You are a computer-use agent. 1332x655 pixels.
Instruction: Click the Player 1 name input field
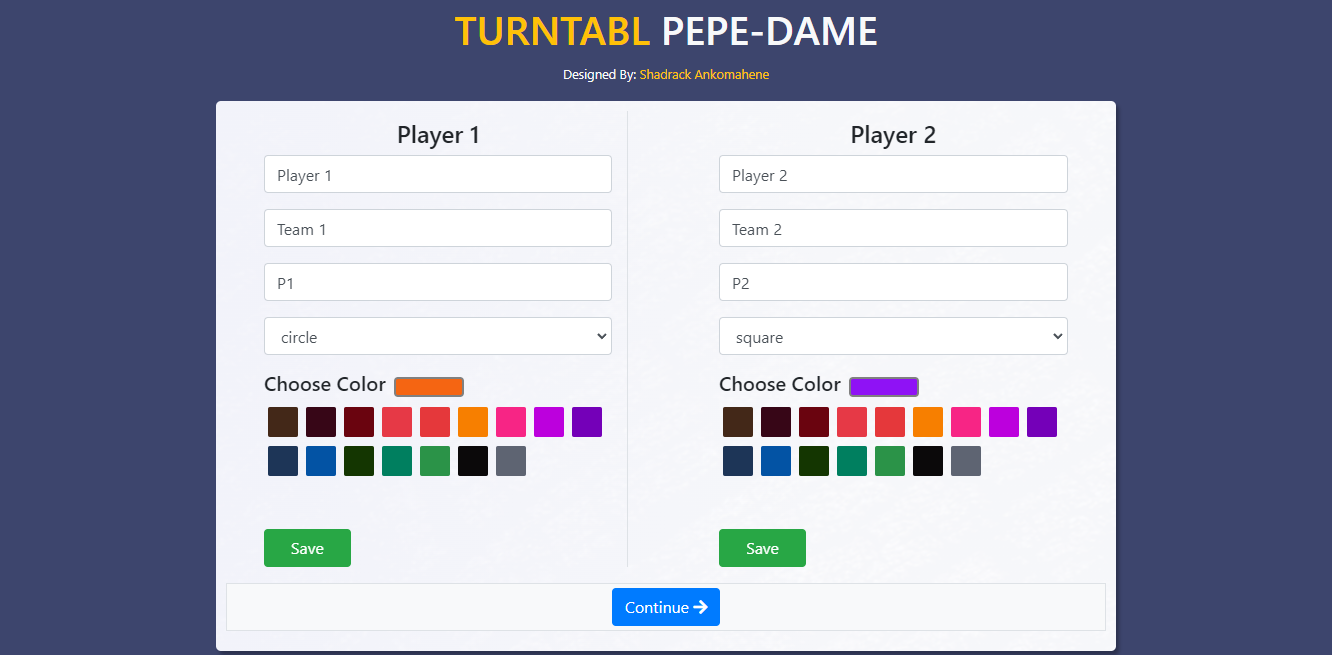[437, 174]
